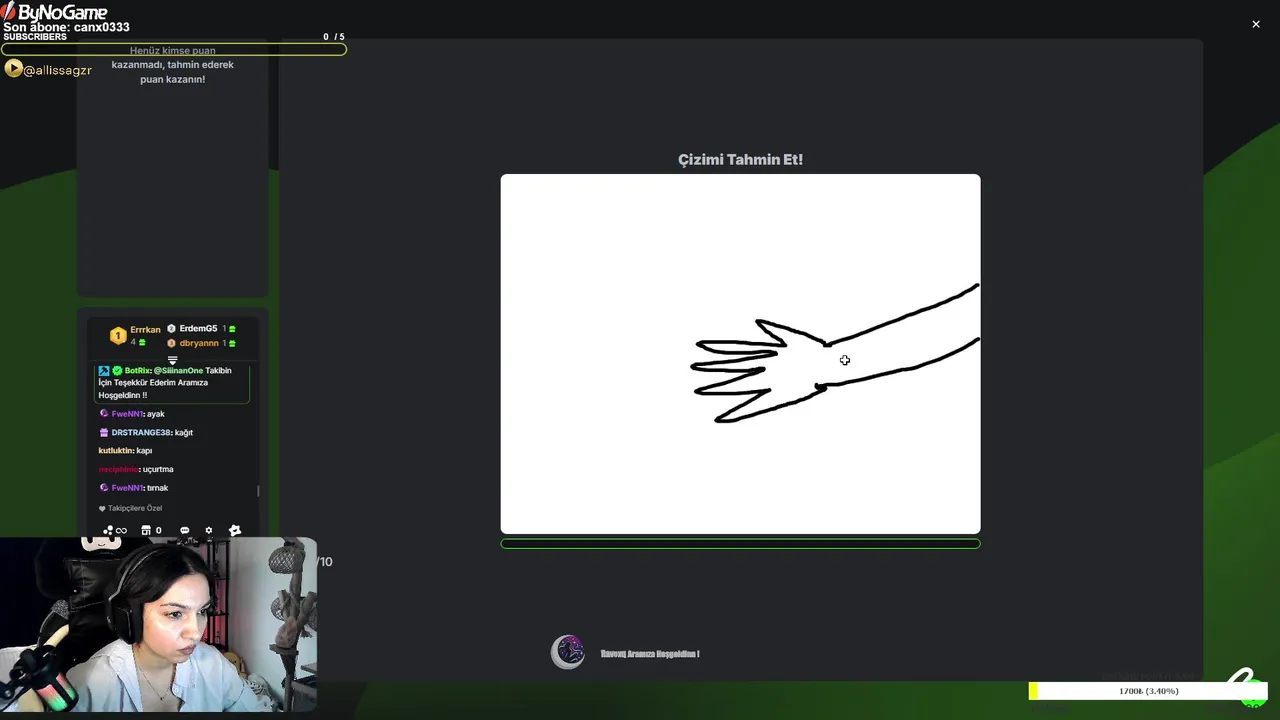This screenshot has height=720, width=1280.
Task: Click the FweNN1 username next to 'ayak'
Action: point(128,414)
